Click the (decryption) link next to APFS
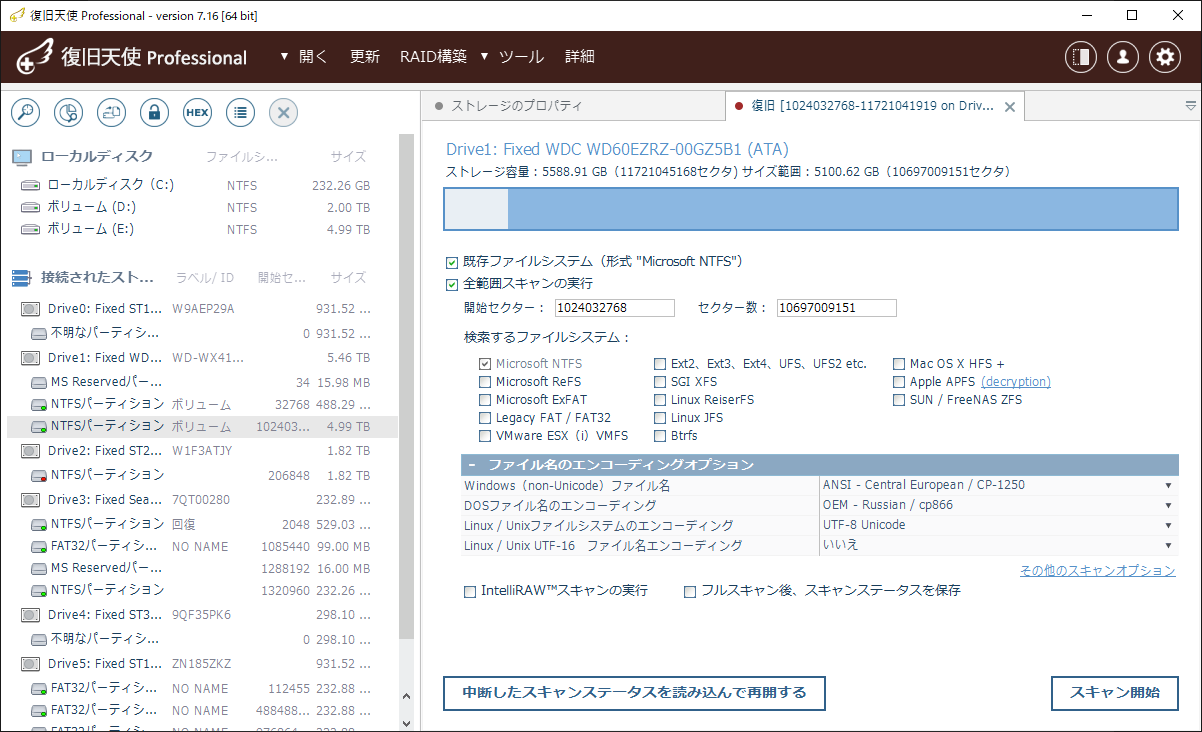The height and width of the screenshot is (732, 1202). pos(1016,382)
